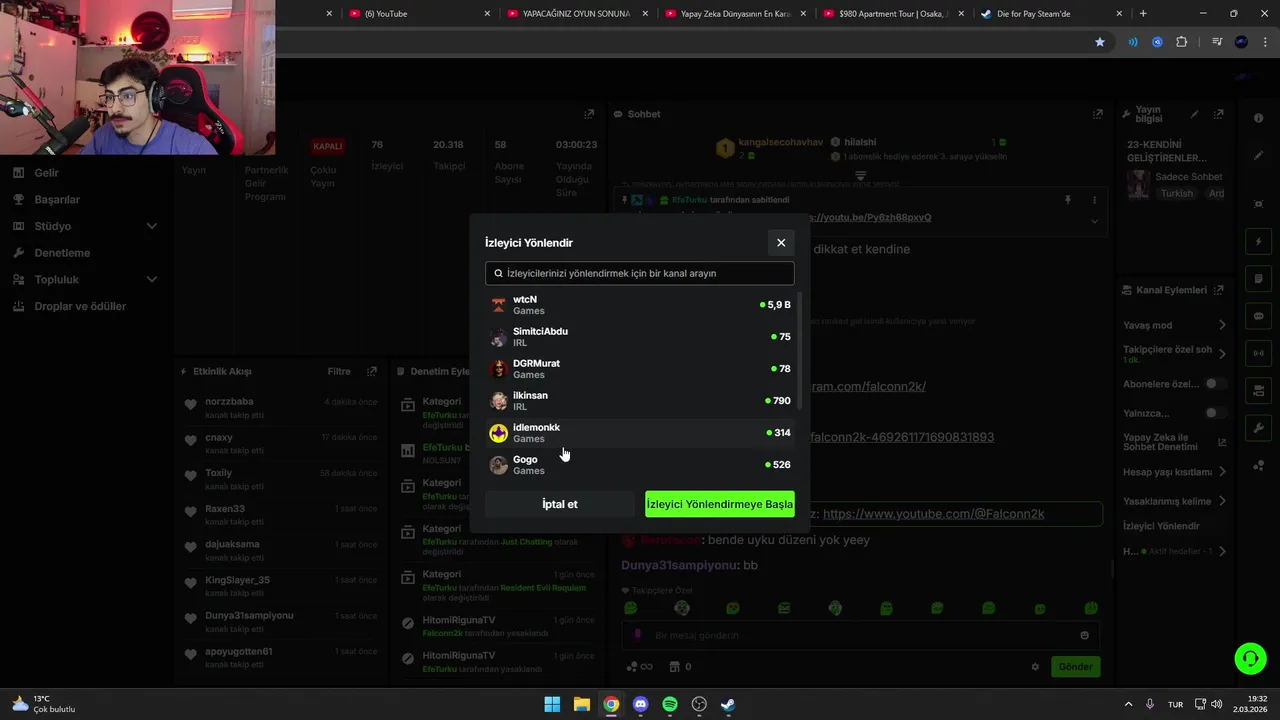Screen dimensions: 1280x720
Task: Click the info icon in right toolbar
Action: (1258, 118)
